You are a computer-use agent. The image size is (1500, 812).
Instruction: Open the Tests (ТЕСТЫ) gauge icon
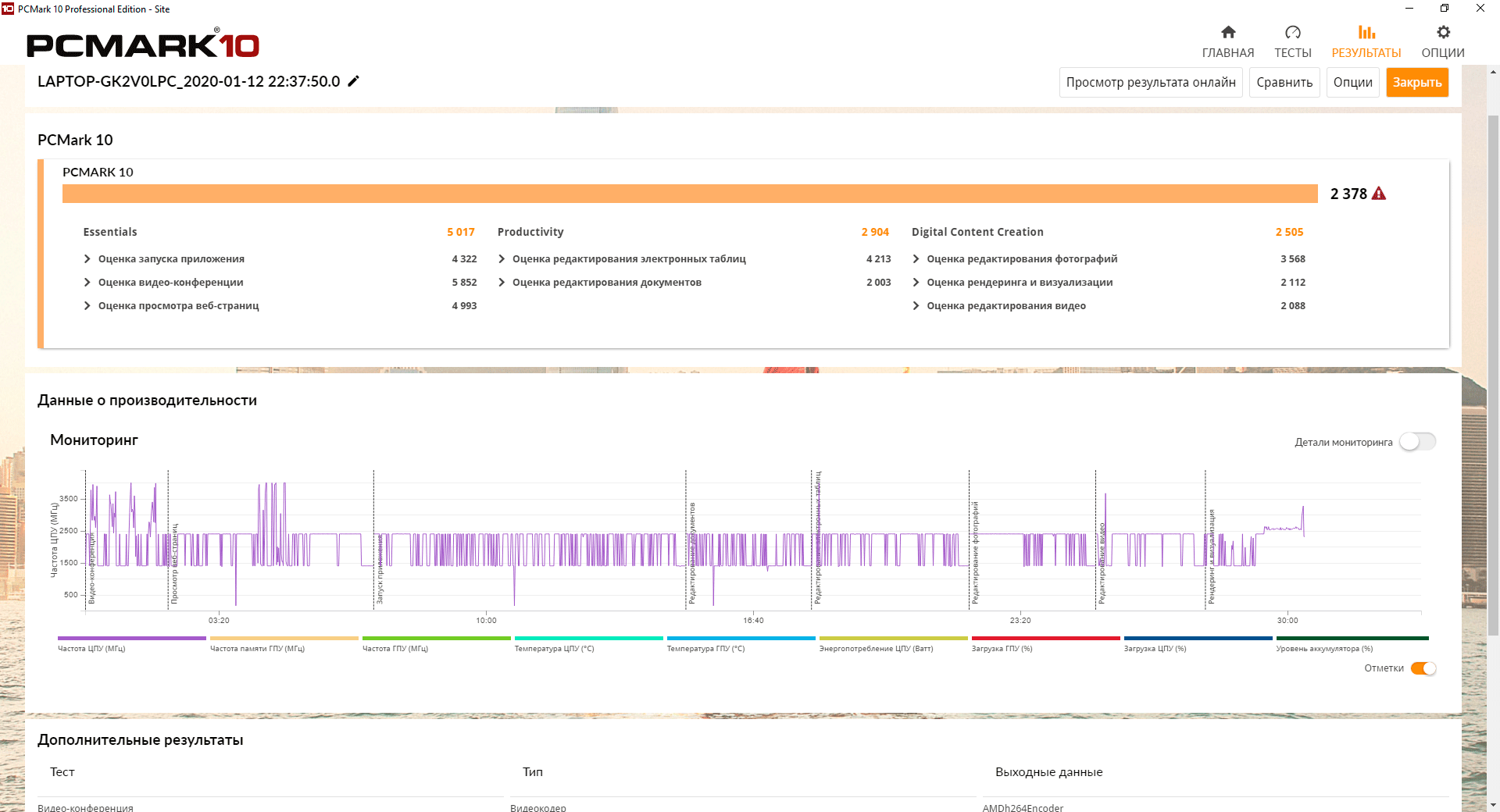click(x=1293, y=32)
